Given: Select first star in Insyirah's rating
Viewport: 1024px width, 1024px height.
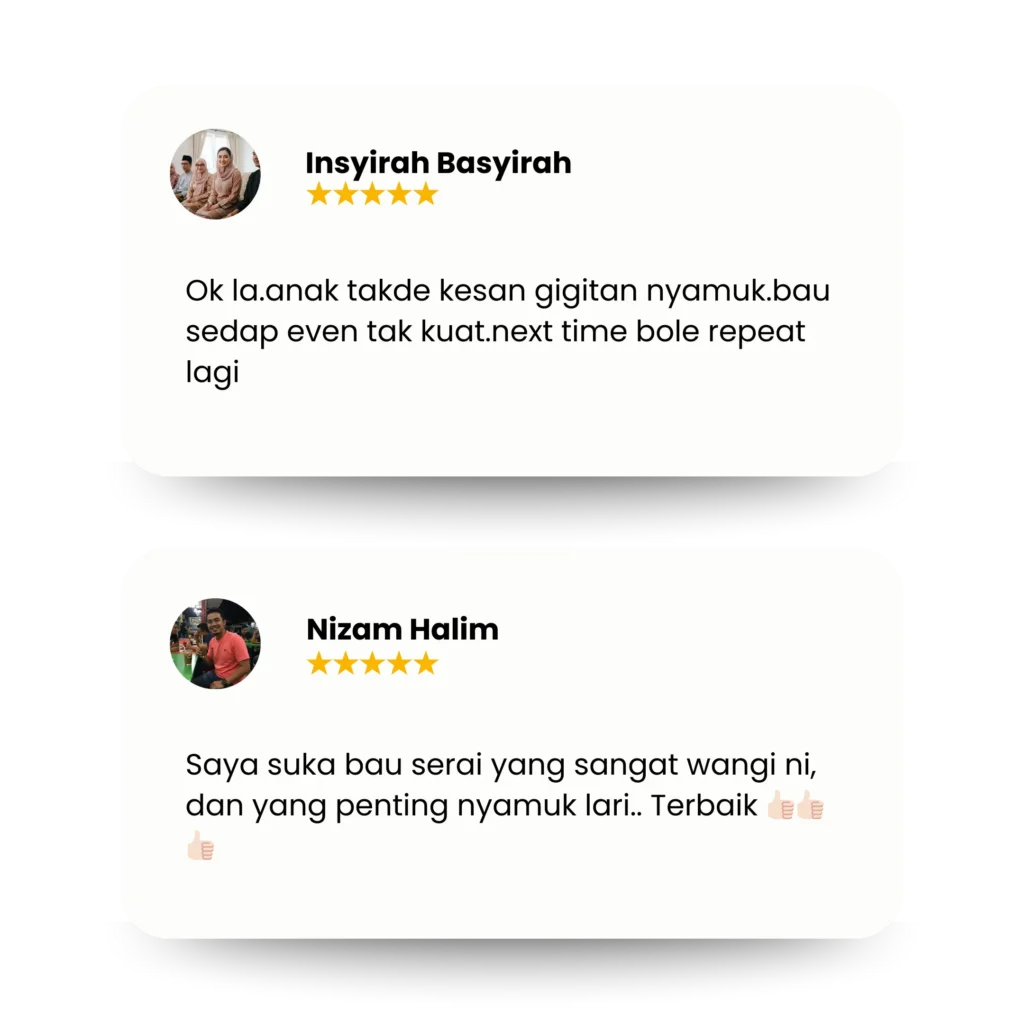Looking at the screenshot, I should point(319,194).
